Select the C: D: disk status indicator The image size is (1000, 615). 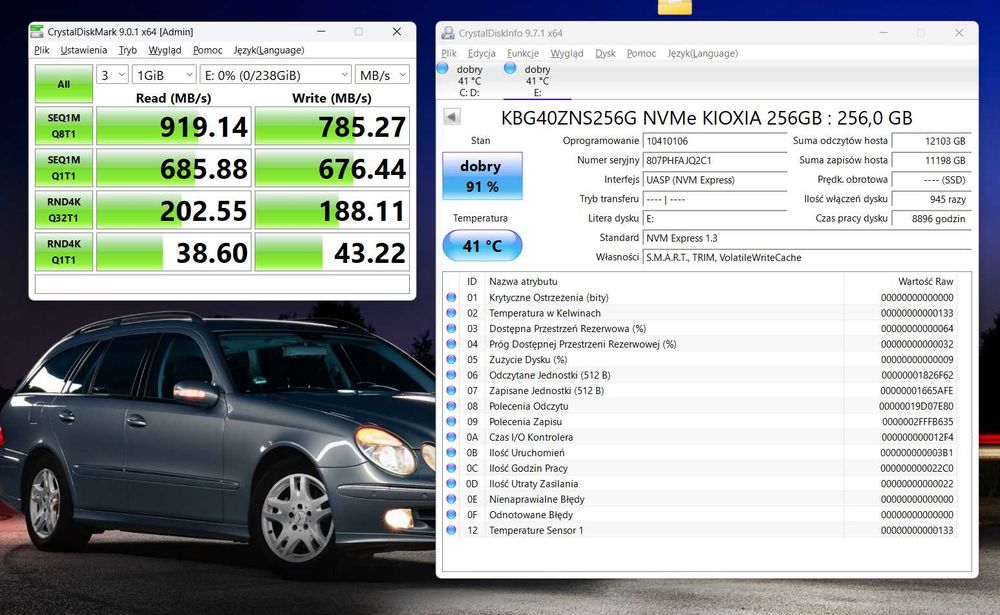[443, 68]
